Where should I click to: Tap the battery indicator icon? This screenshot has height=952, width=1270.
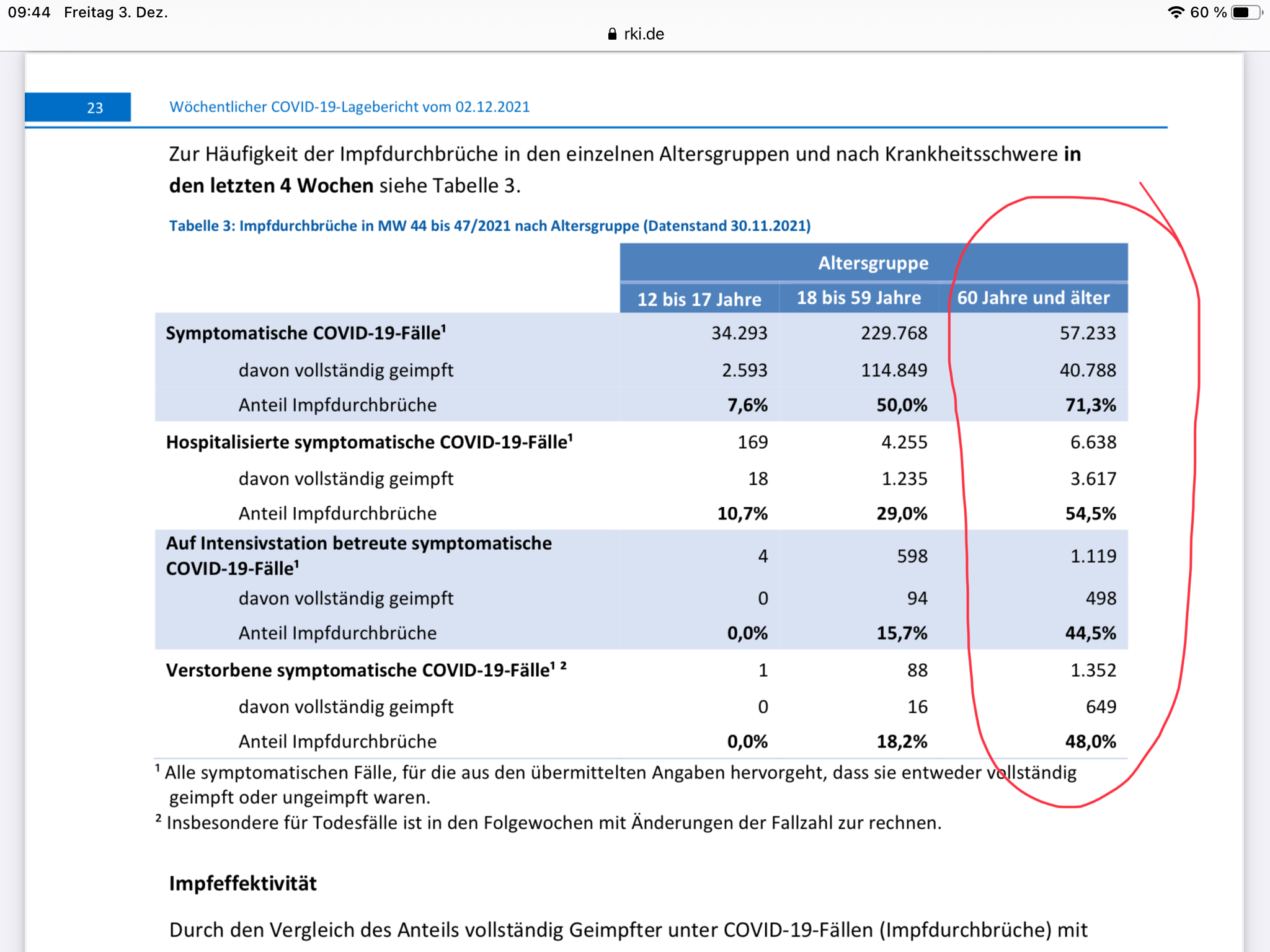click(1246, 12)
